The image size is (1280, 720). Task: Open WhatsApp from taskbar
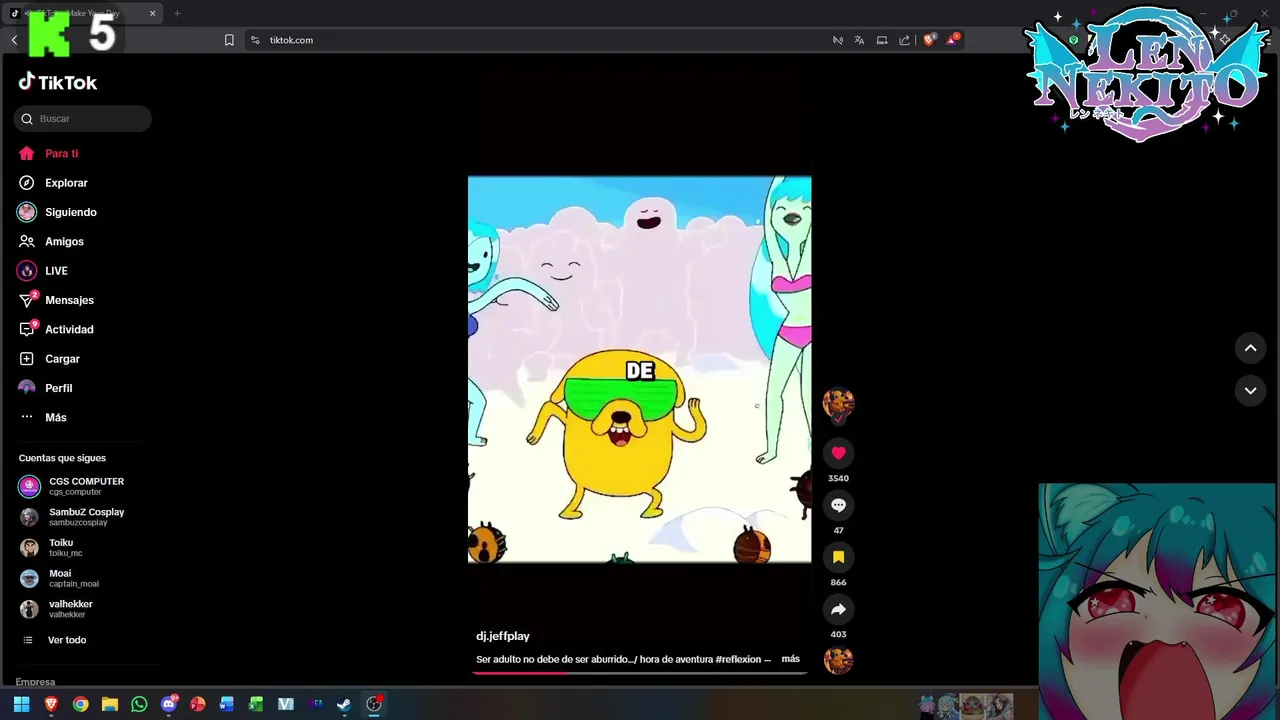pos(139,704)
